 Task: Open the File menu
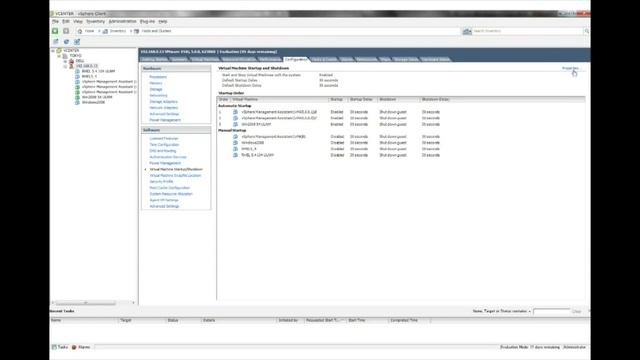click(55, 21)
